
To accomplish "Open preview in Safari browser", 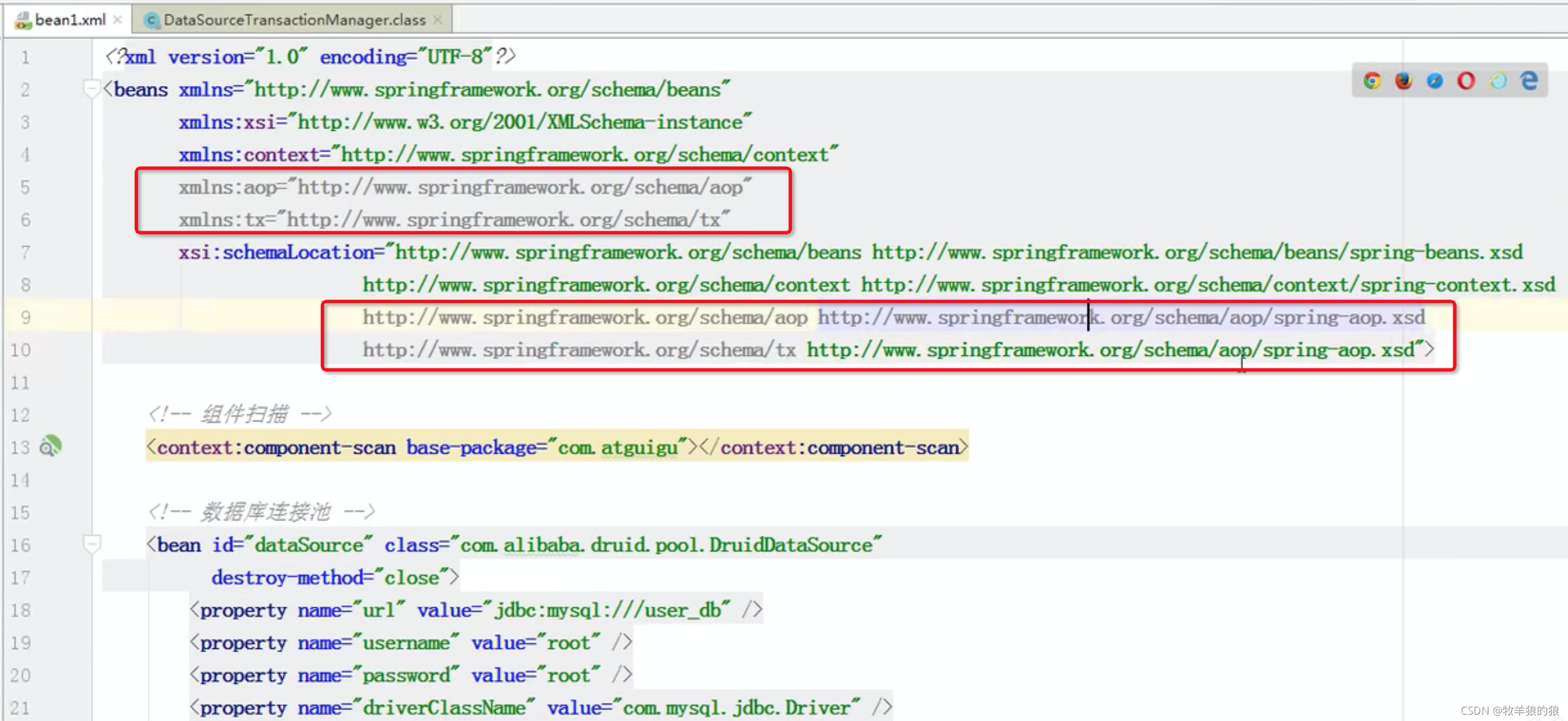I will tap(1435, 81).
